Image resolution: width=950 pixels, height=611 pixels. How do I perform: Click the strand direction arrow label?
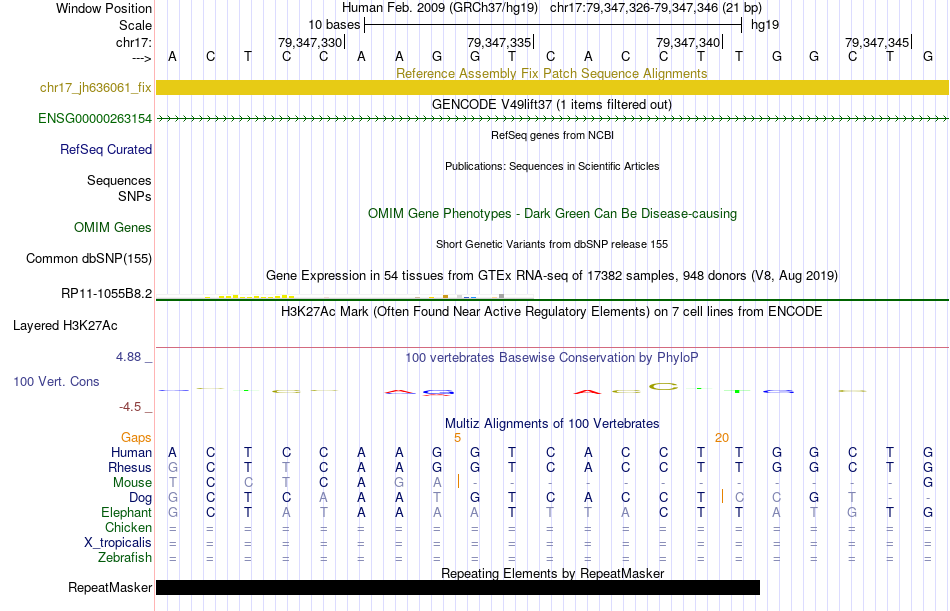(x=142, y=58)
